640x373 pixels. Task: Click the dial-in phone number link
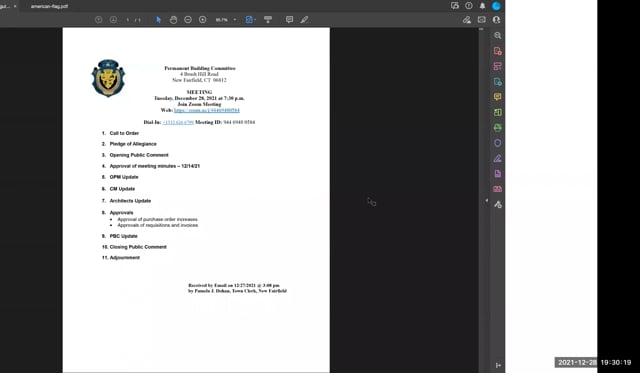[x=178, y=122]
